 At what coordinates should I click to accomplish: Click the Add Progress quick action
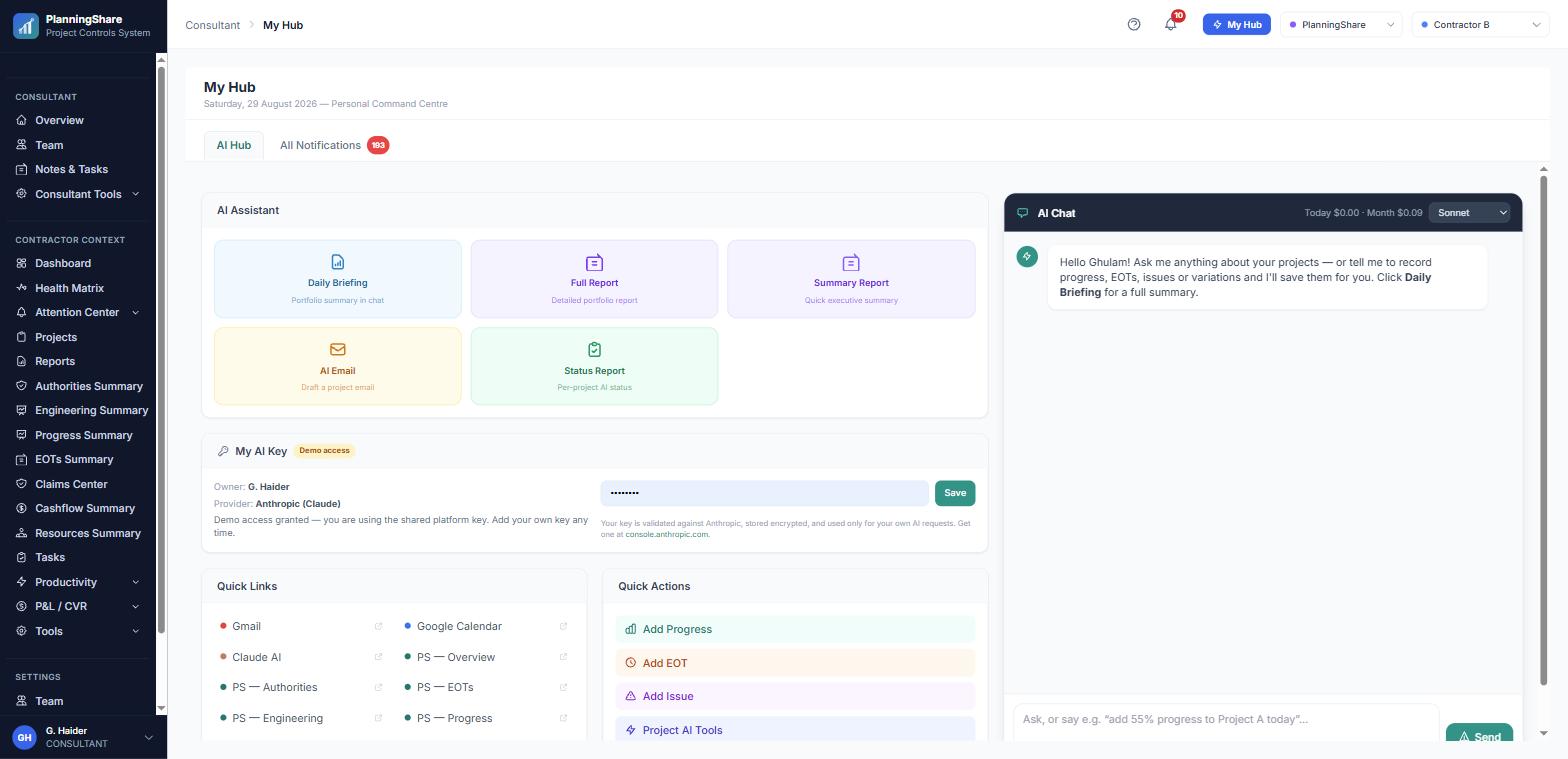click(795, 629)
